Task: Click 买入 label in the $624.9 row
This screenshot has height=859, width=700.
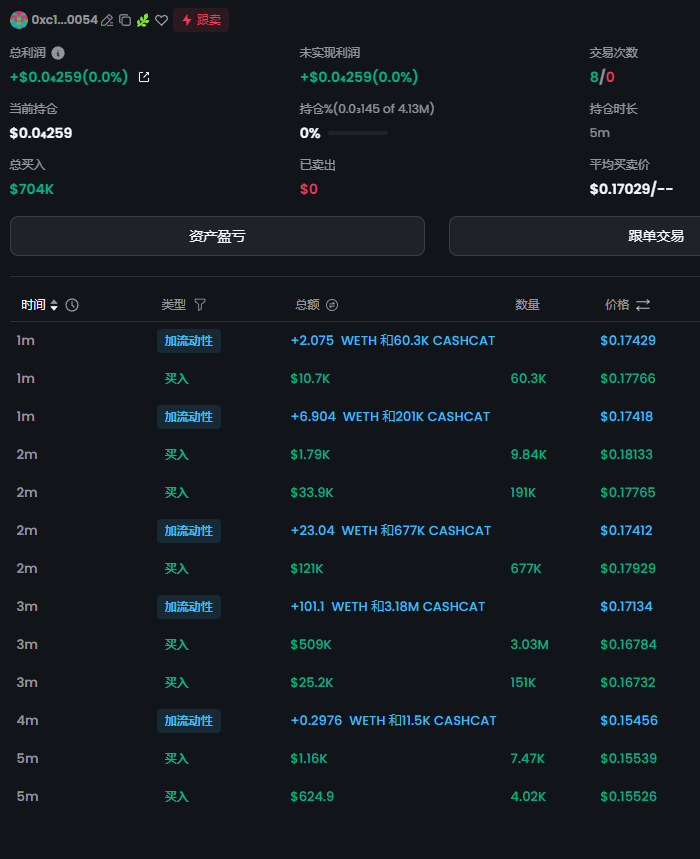Action: tap(176, 797)
